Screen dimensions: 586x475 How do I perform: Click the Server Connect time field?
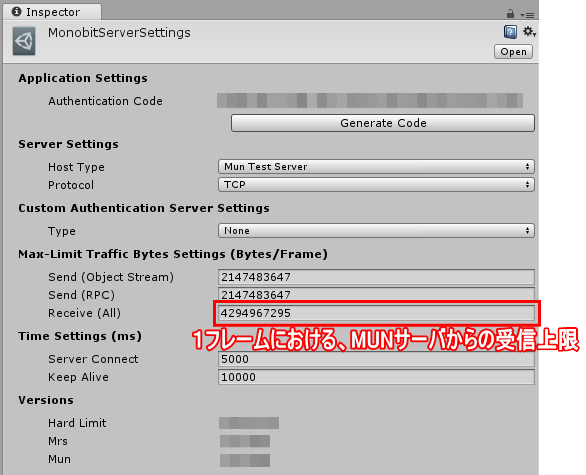(376, 359)
